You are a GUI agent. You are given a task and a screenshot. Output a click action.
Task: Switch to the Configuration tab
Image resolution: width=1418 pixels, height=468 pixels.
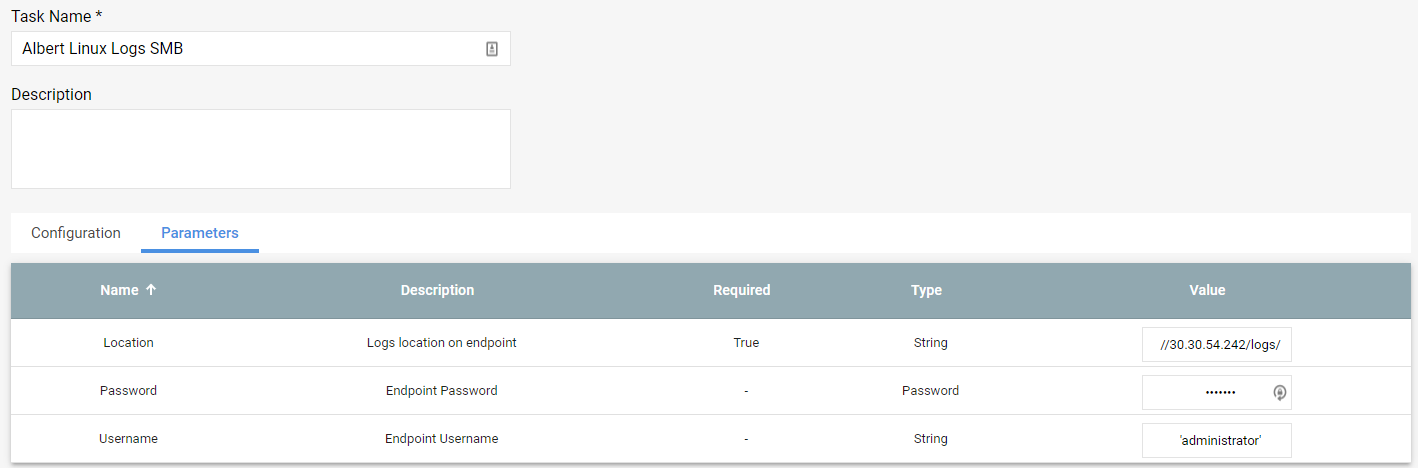click(x=76, y=233)
